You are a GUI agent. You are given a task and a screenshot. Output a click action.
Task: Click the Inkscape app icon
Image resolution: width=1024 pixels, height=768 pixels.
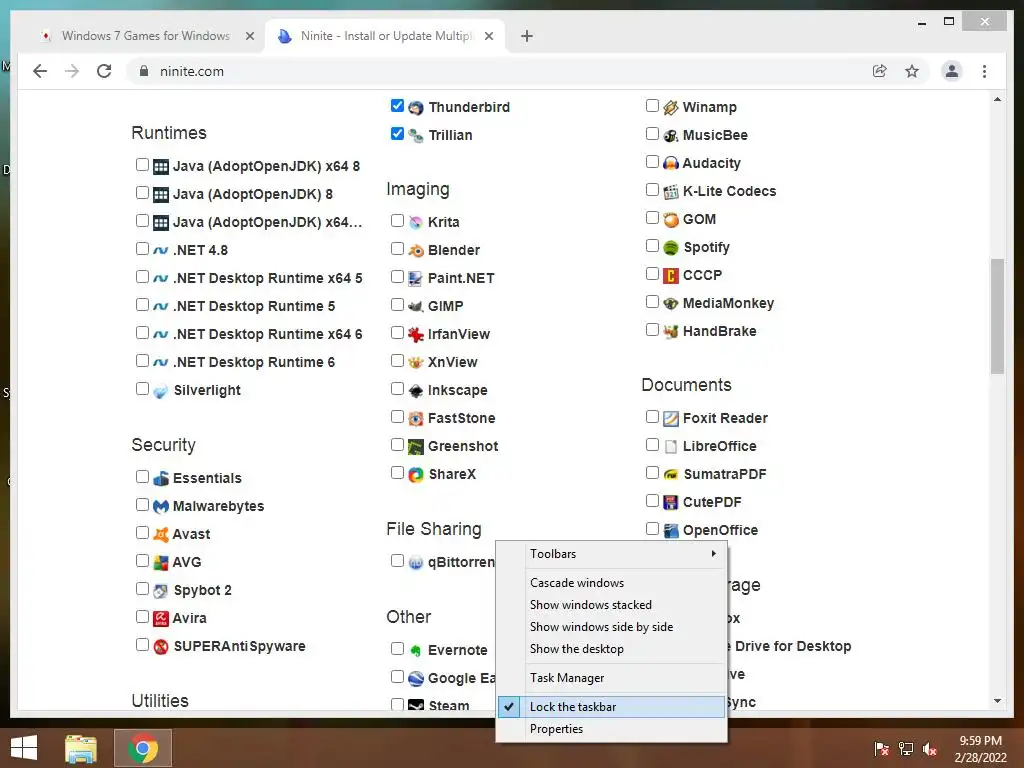point(416,391)
